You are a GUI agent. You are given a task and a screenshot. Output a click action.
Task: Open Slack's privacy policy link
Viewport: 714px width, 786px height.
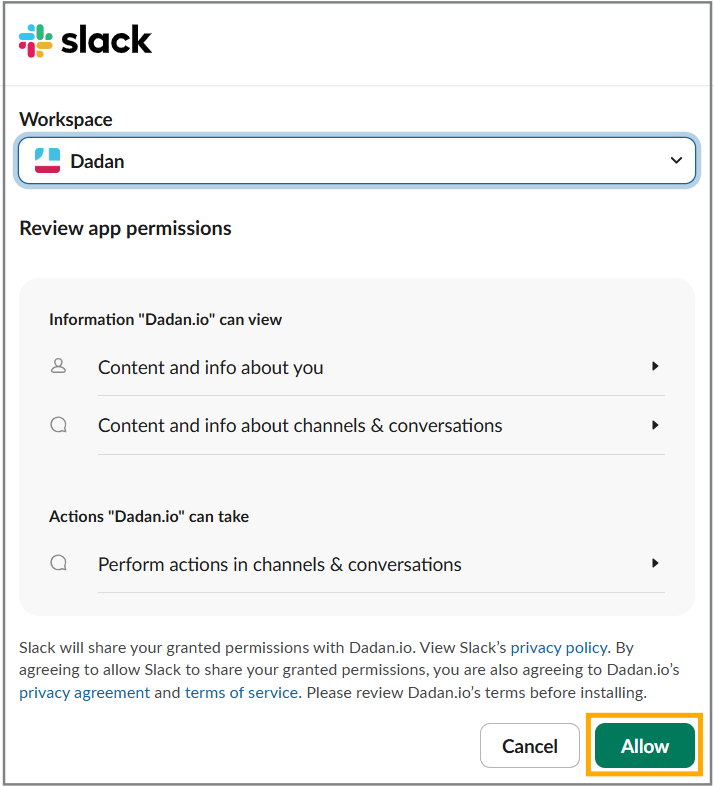558,648
